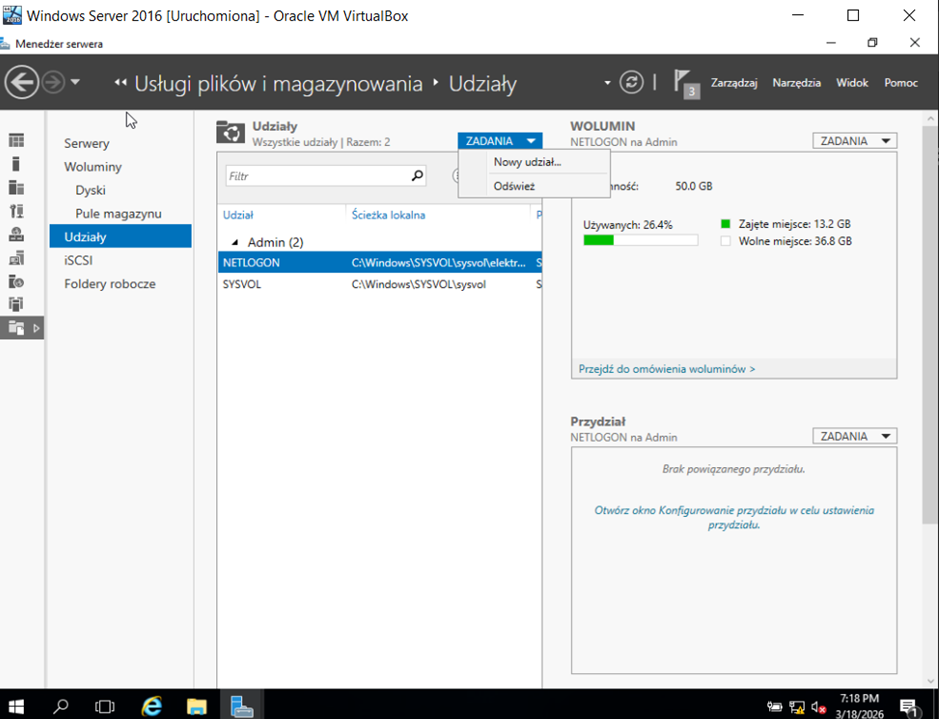The width and height of the screenshot is (939, 719).
Task: Open the notifications flag icon
Action: (684, 82)
